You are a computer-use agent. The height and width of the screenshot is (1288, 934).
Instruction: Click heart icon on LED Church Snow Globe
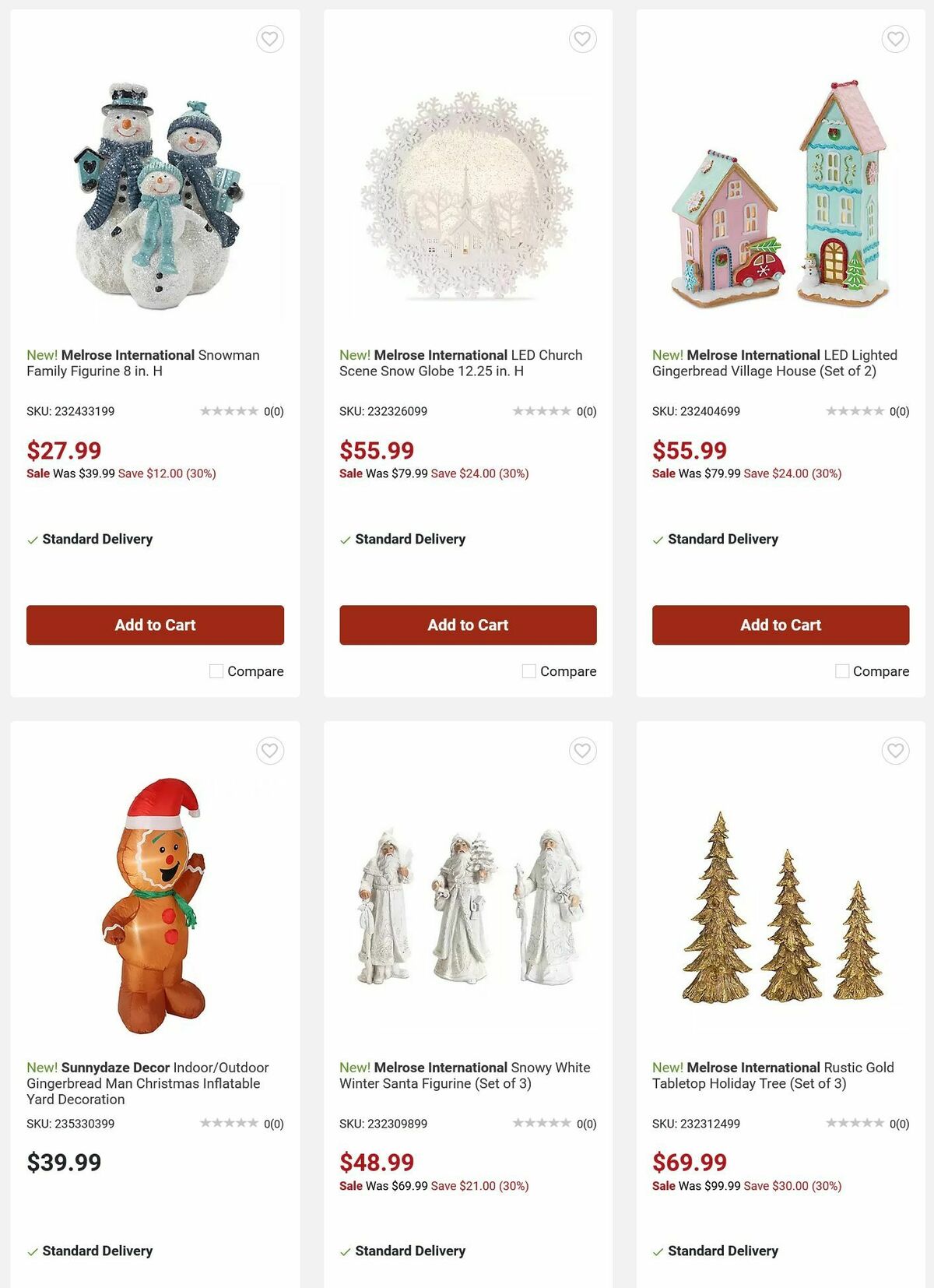pos(583,39)
